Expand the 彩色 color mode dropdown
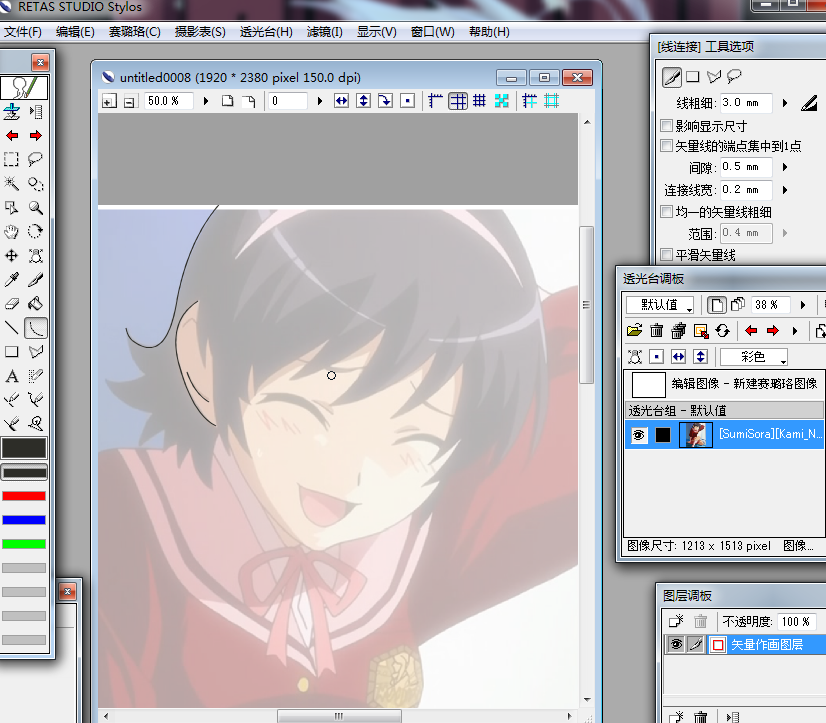 [x=753, y=357]
